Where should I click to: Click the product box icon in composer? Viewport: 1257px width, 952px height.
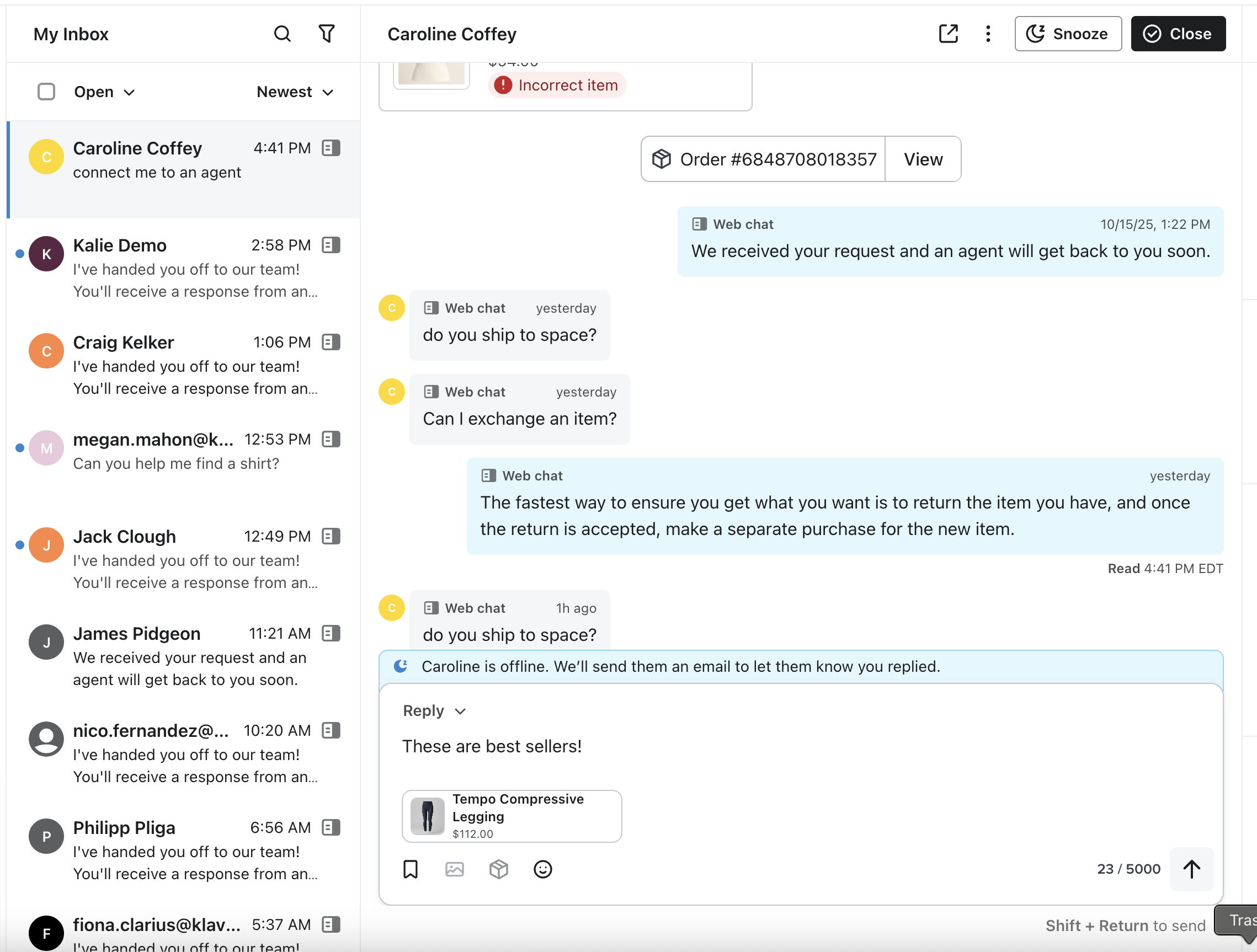(498, 869)
